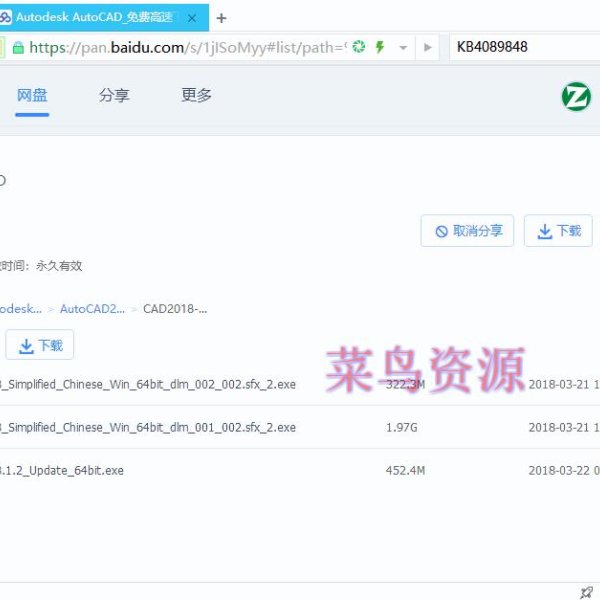
Task: Open a new browser tab with plus button
Action: (x=221, y=18)
